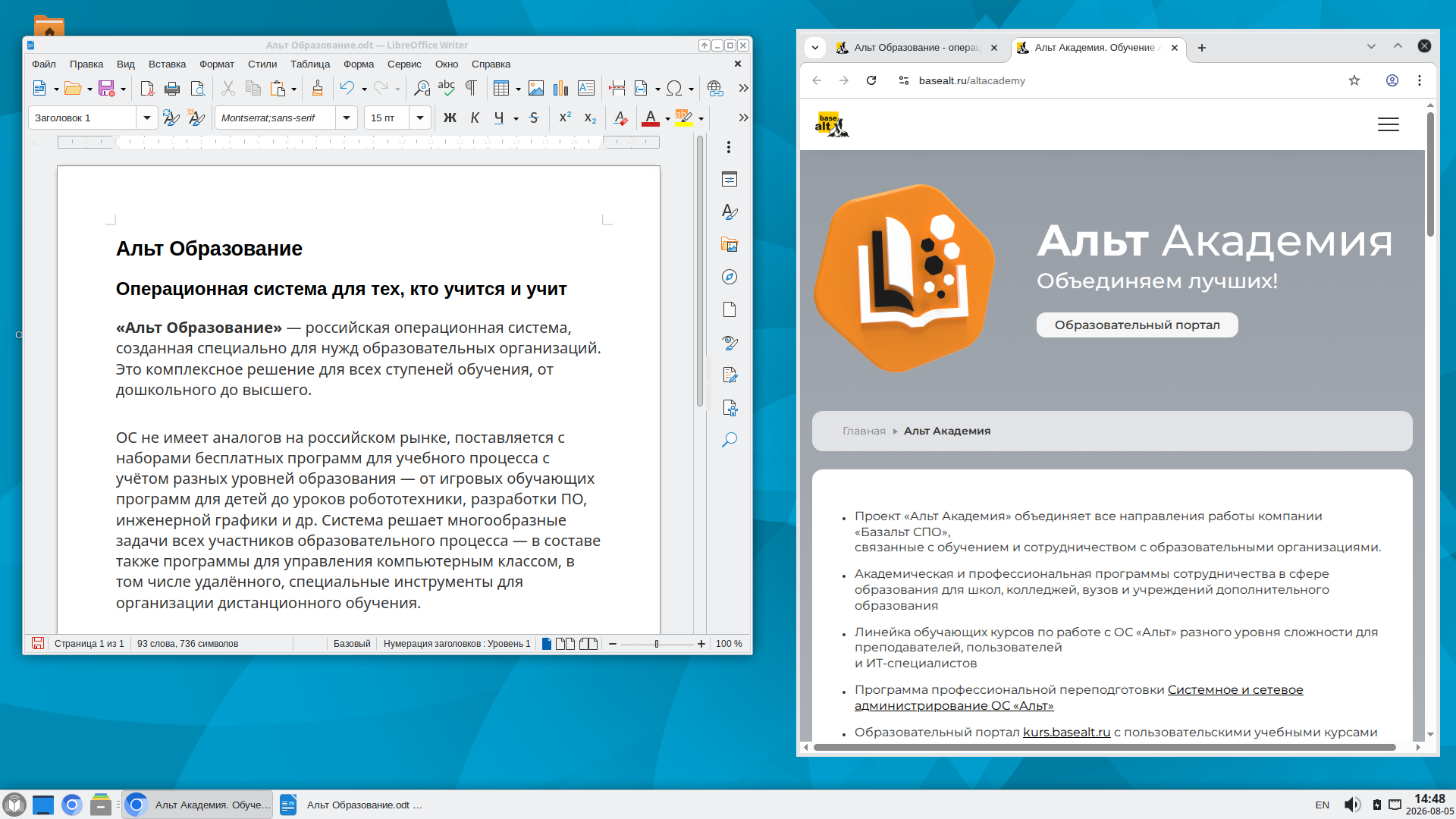Insert a hyperlink with the globe icon
The image size is (1456, 819).
(x=714, y=88)
